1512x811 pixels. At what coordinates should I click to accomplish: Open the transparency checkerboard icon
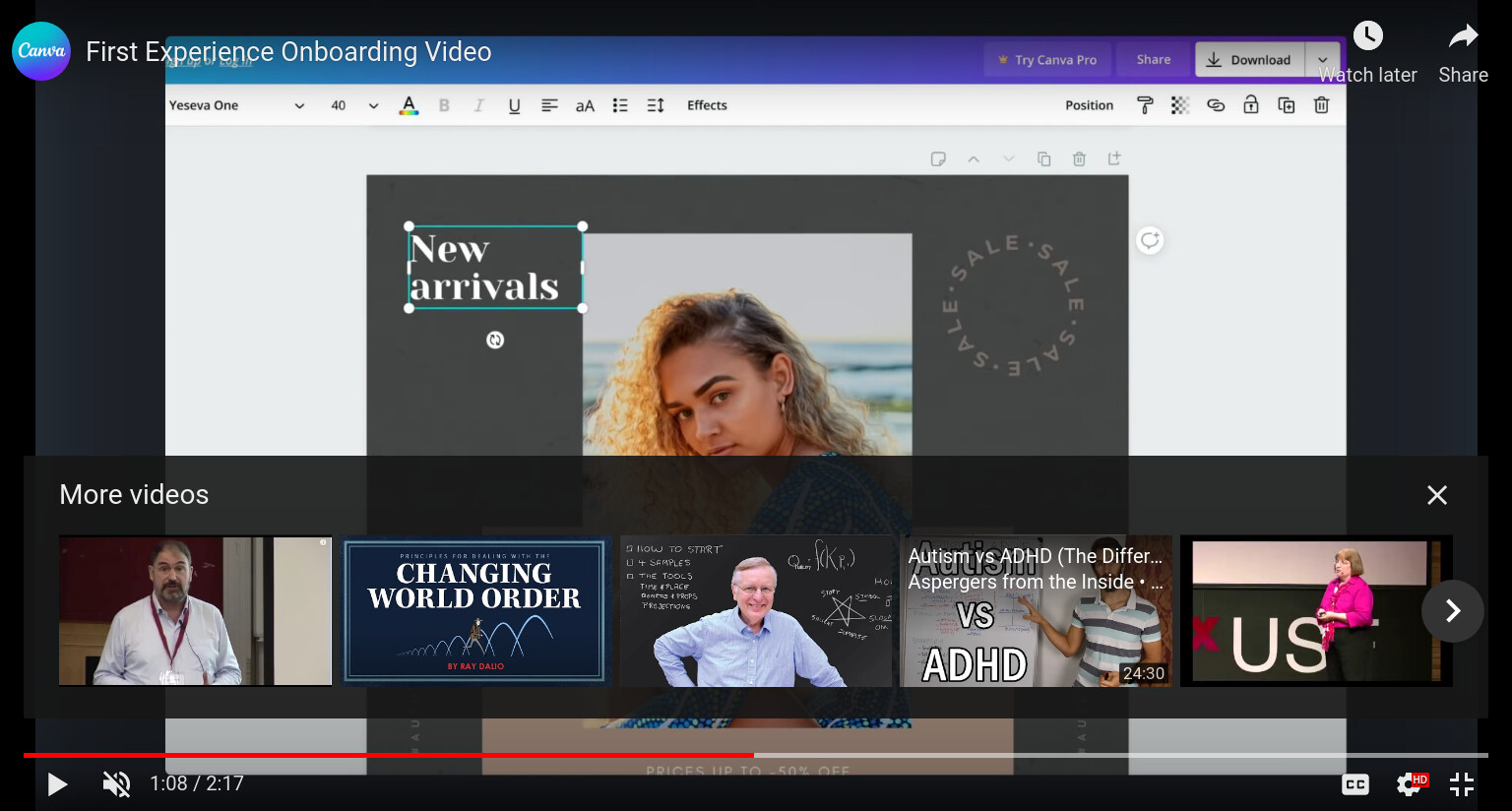[1180, 105]
